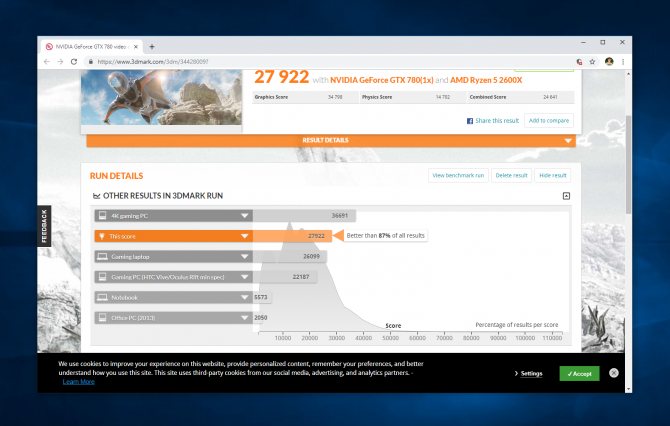Reload the page with refresh icon

coord(74,62)
